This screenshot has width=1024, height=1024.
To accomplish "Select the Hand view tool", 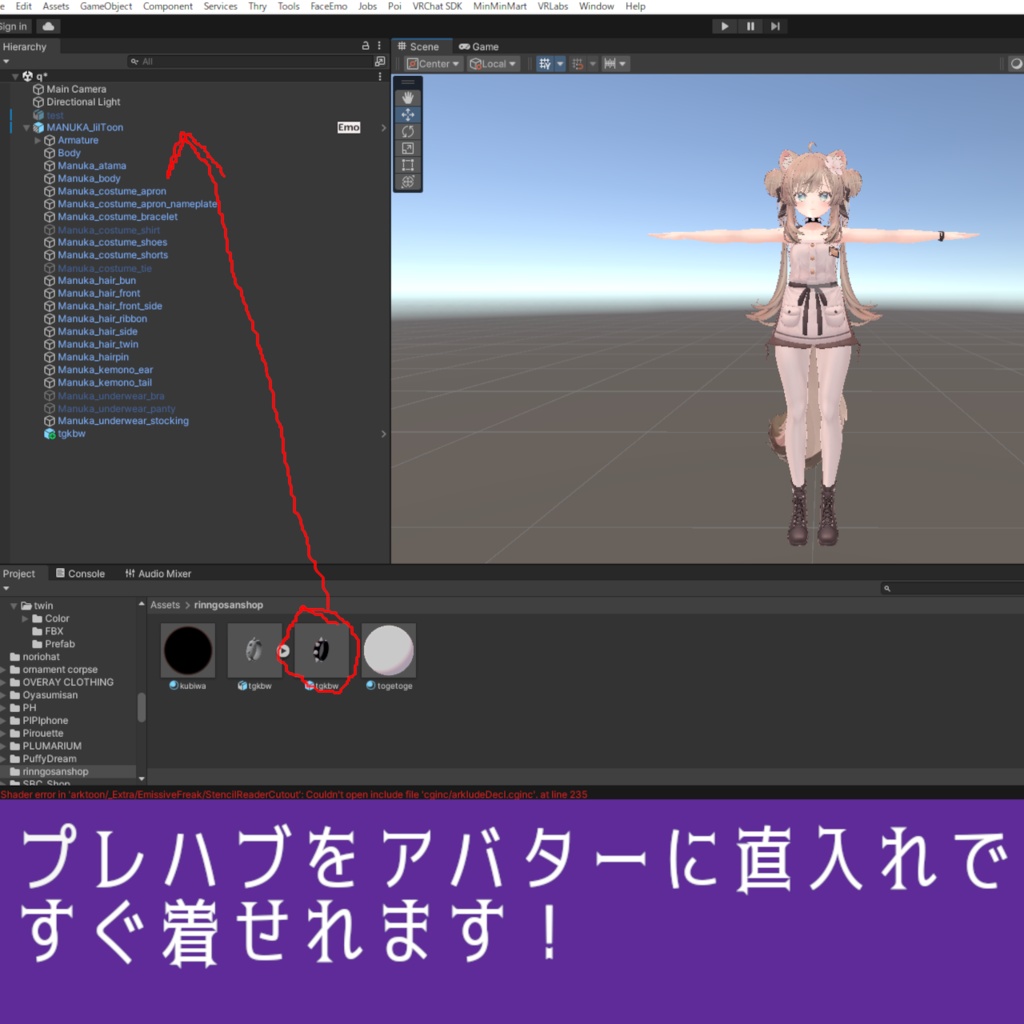I will (408, 98).
